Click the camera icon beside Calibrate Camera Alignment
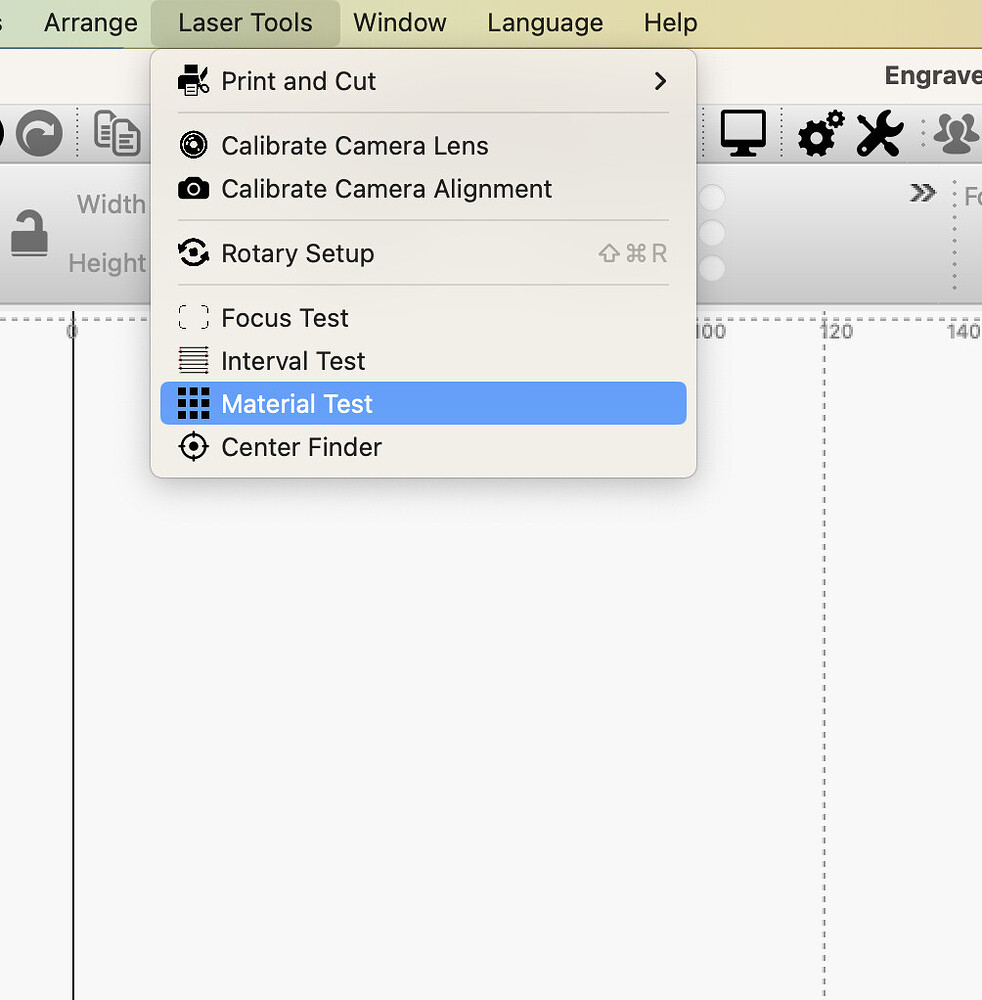Screen dimensions: 982x1000 [192, 189]
